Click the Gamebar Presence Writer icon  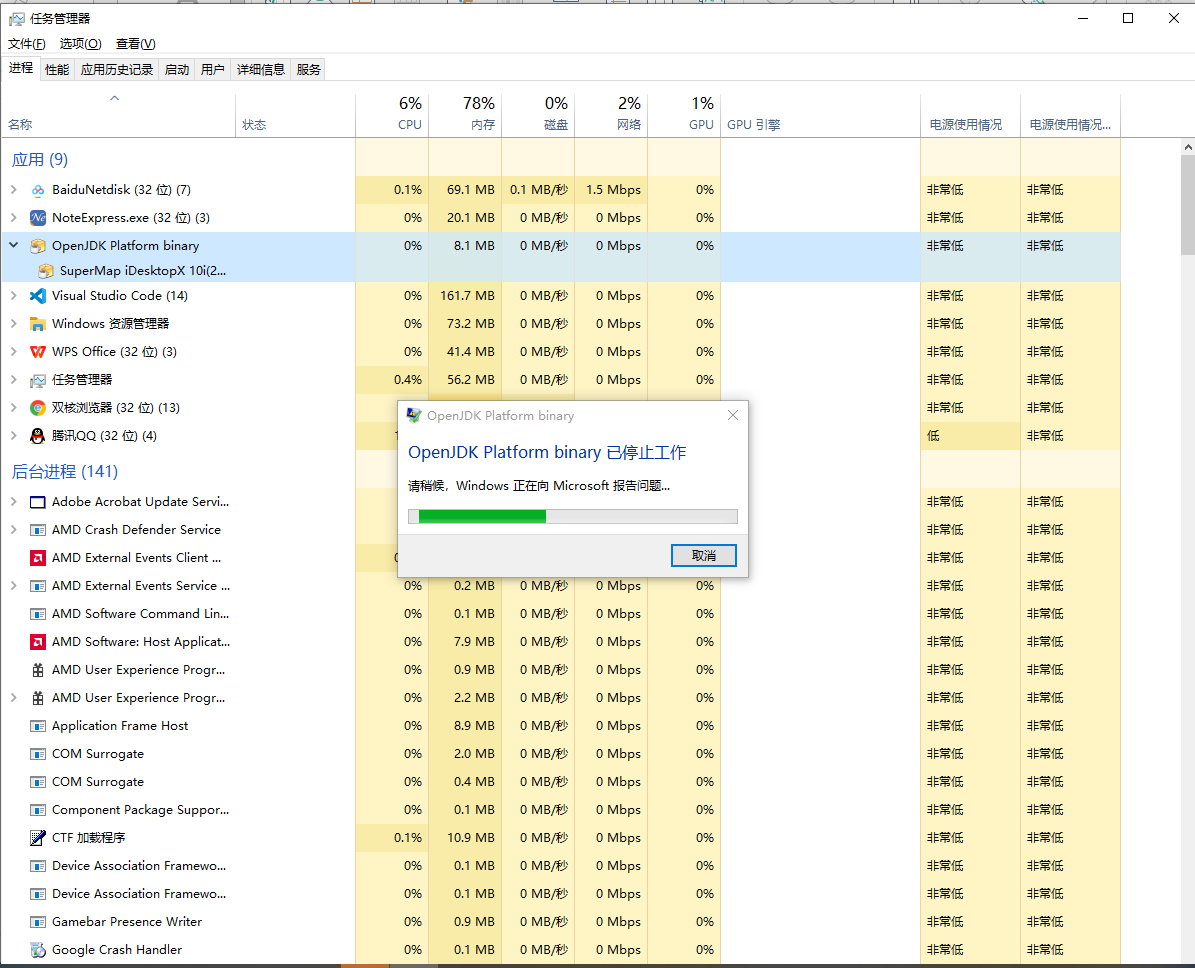[x=37, y=922]
